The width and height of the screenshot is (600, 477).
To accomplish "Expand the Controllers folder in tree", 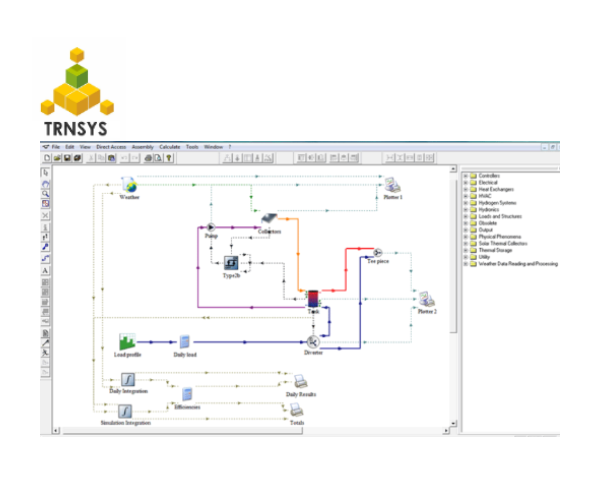I will 465,175.
